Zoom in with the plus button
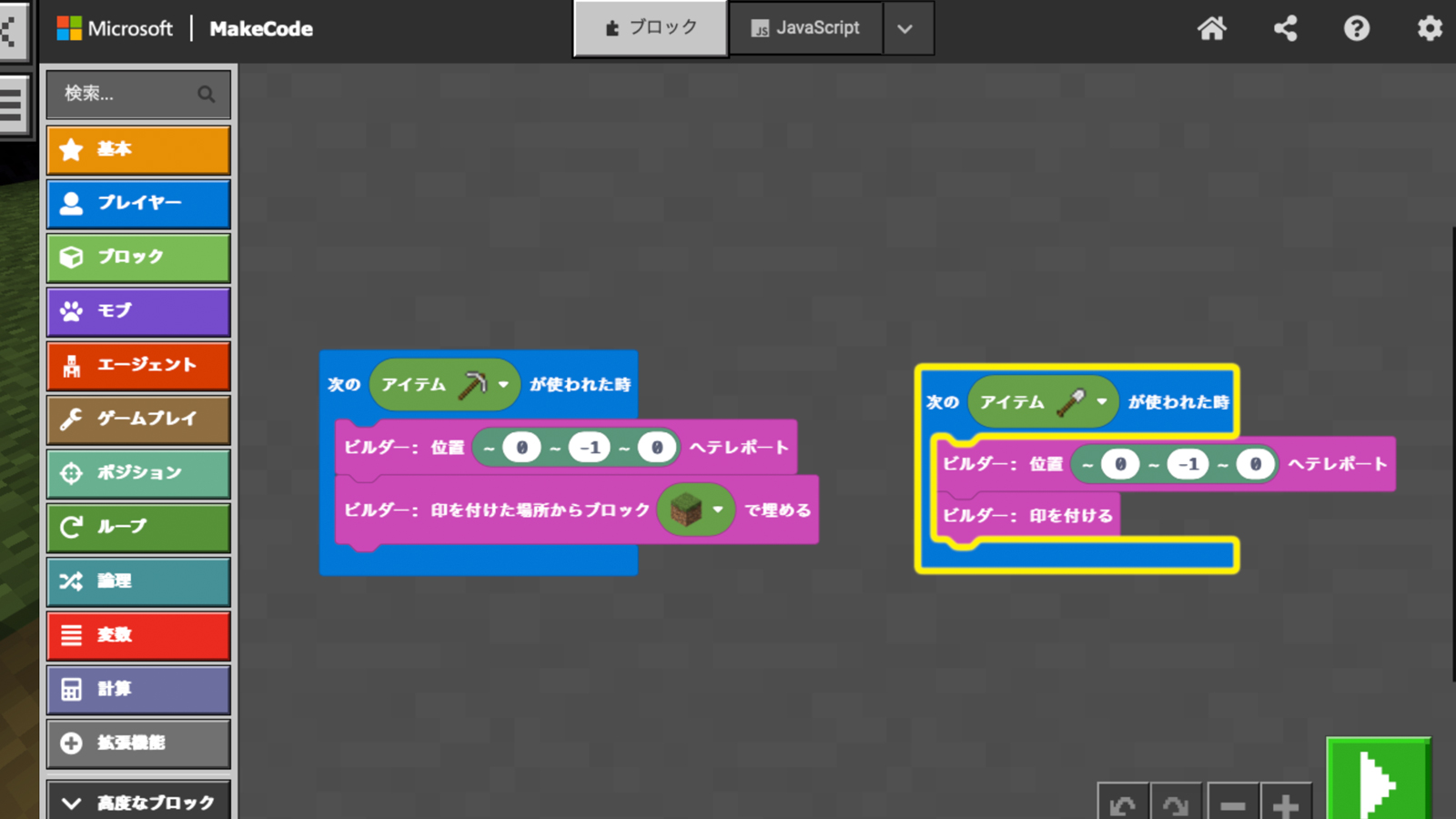 tap(1285, 804)
